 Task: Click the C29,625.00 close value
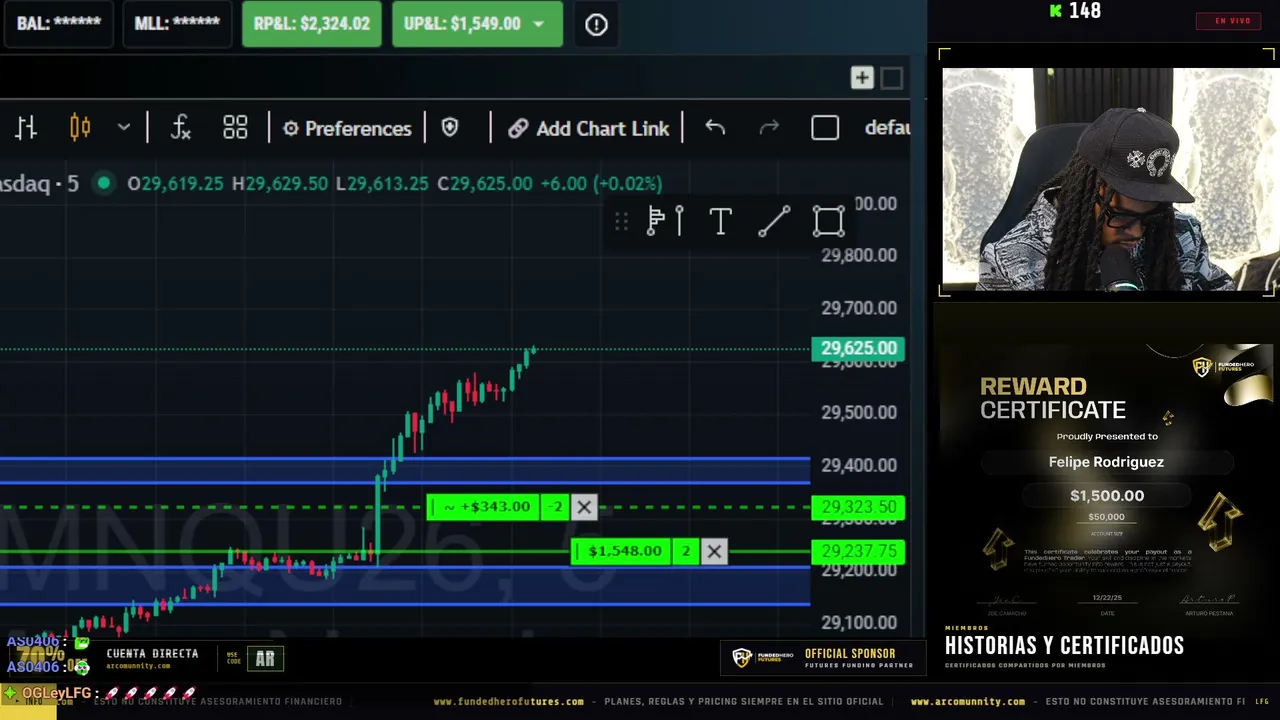(x=484, y=183)
